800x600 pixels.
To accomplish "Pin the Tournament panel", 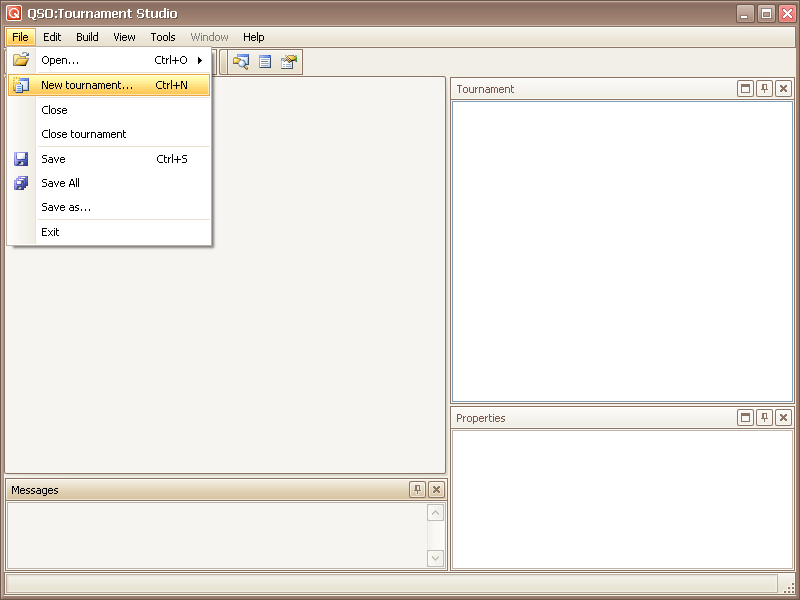I will pos(764,89).
